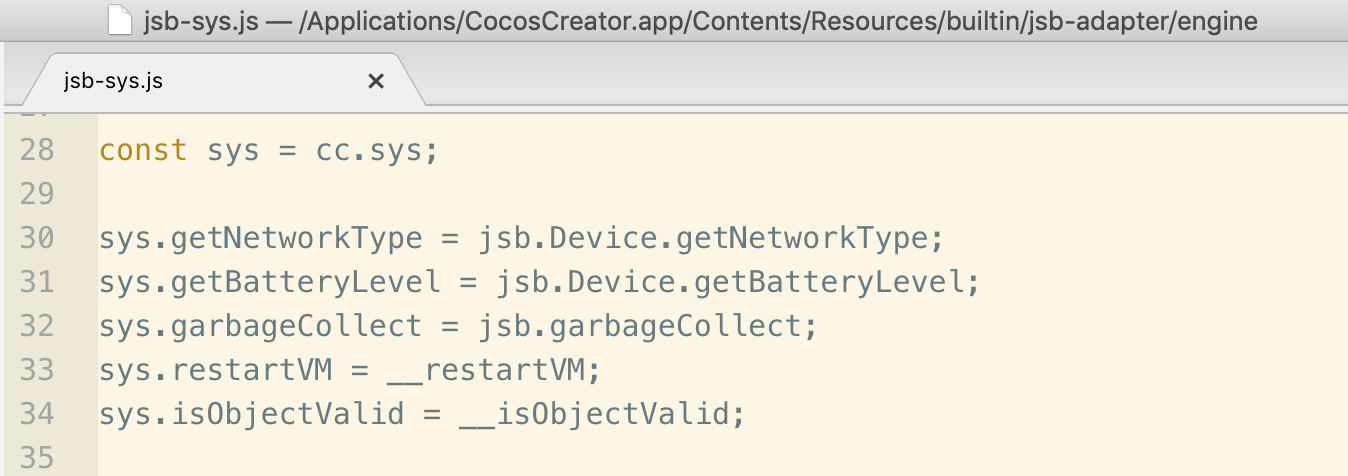Place cursor in cc.sys on line 28
Image resolution: width=1348 pixels, height=476 pixels.
[377, 150]
